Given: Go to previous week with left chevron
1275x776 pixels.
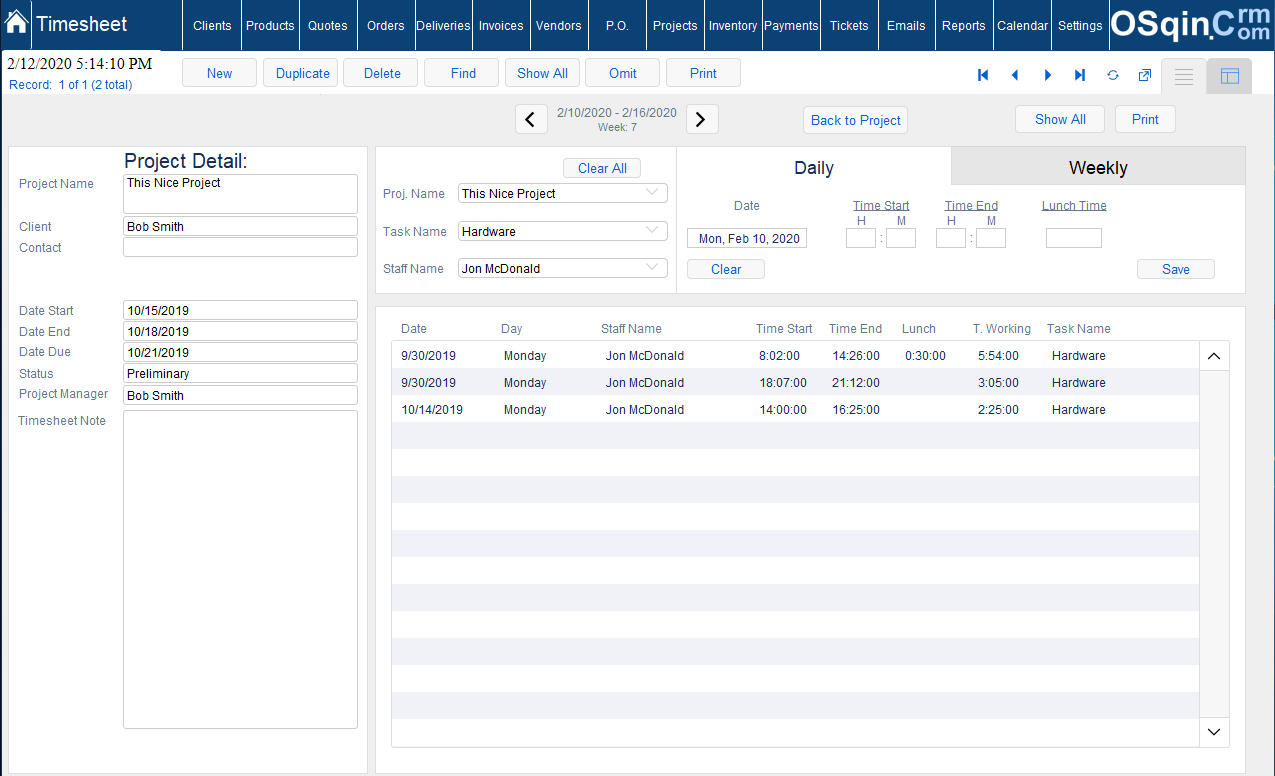Looking at the screenshot, I should [x=531, y=118].
